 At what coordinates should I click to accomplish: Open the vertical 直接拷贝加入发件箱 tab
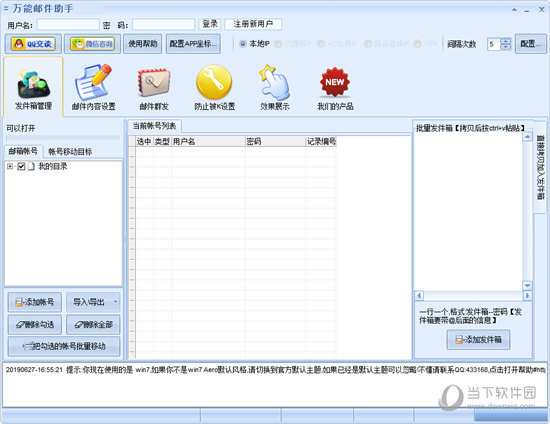[x=540, y=167]
